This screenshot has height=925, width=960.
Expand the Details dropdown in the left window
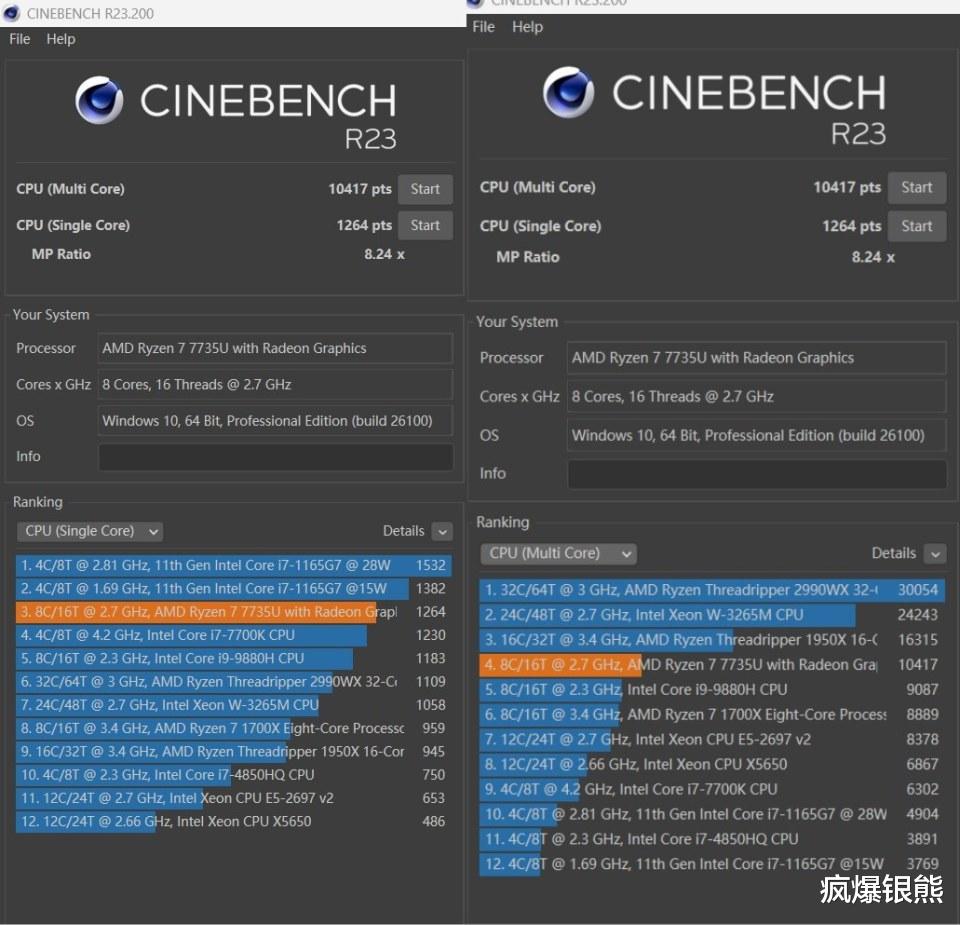(x=442, y=531)
